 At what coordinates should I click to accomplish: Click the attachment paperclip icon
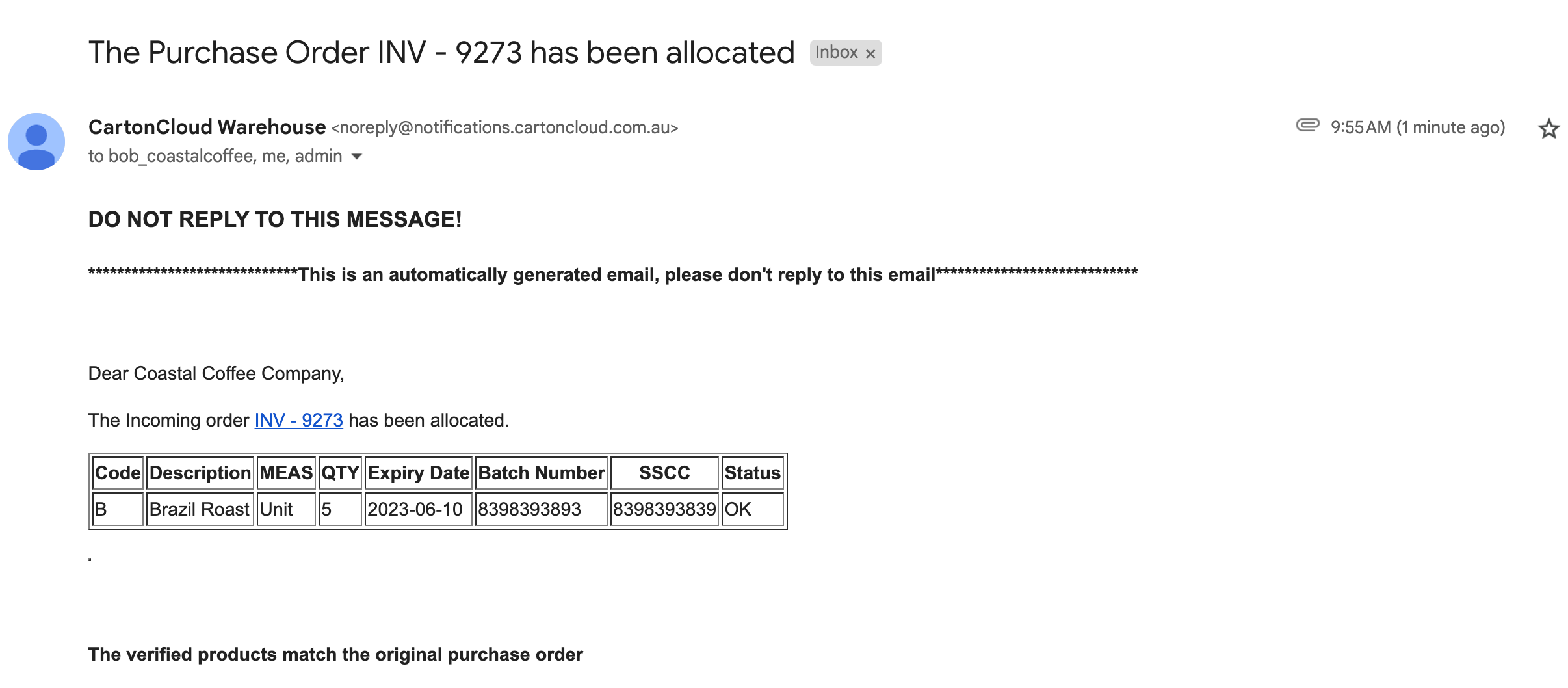click(1307, 126)
